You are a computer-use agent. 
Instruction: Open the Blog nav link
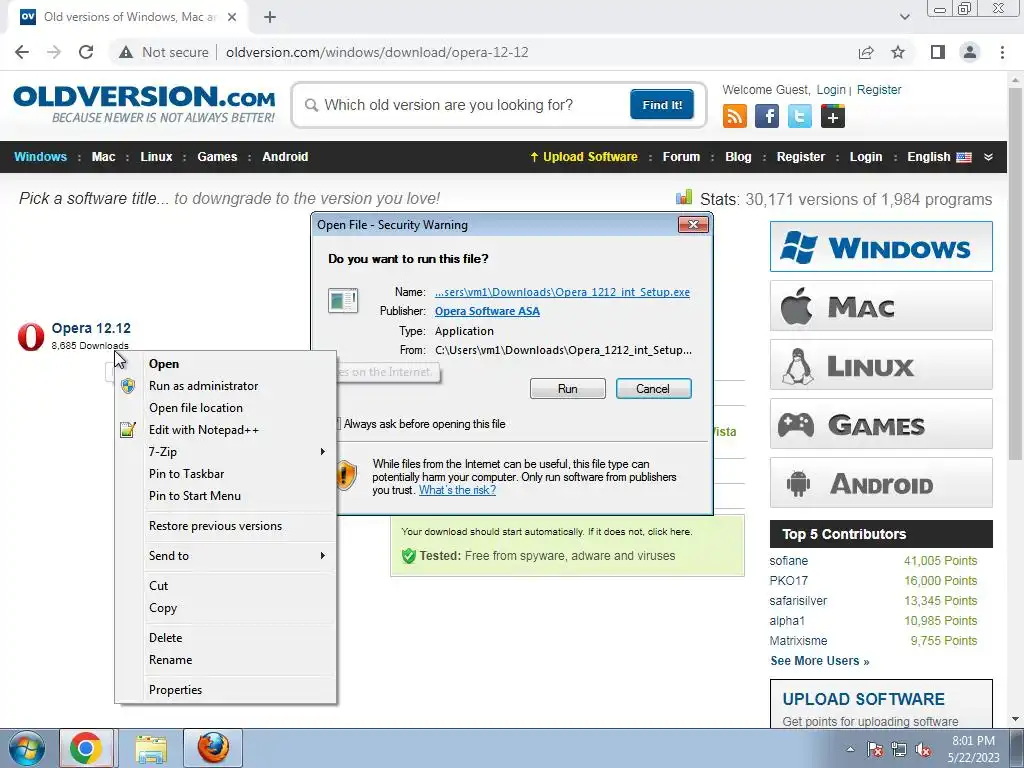(738, 157)
